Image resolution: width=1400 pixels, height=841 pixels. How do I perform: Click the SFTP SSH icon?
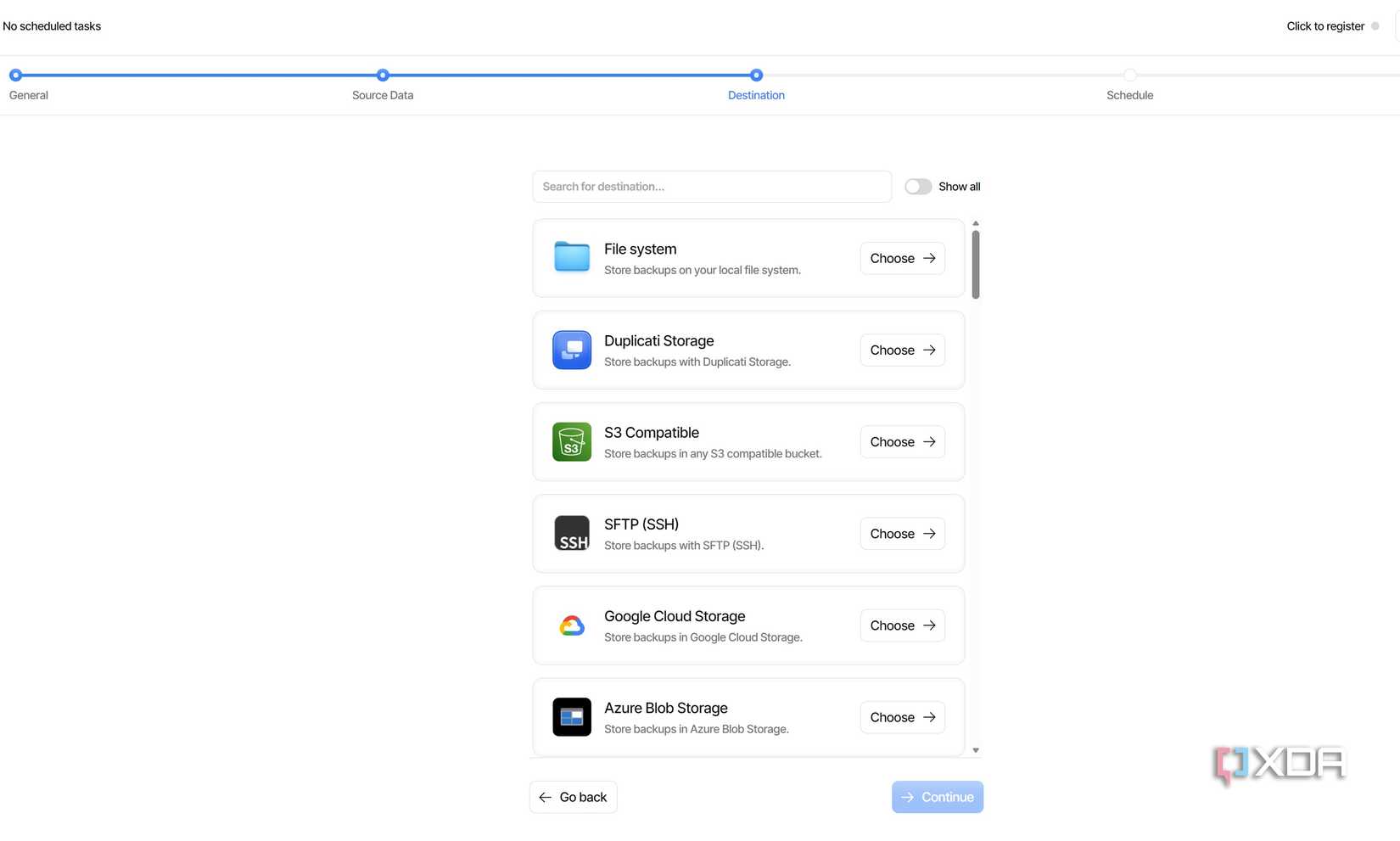coord(572,533)
